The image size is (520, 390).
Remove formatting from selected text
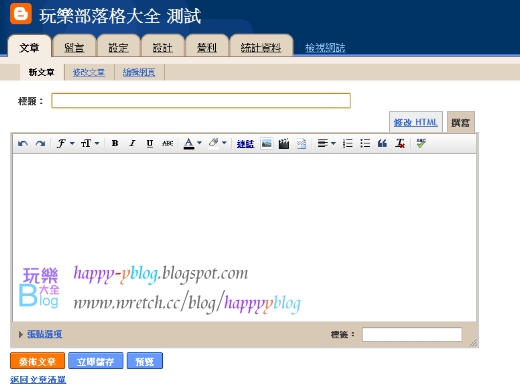click(x=400, y=144)
